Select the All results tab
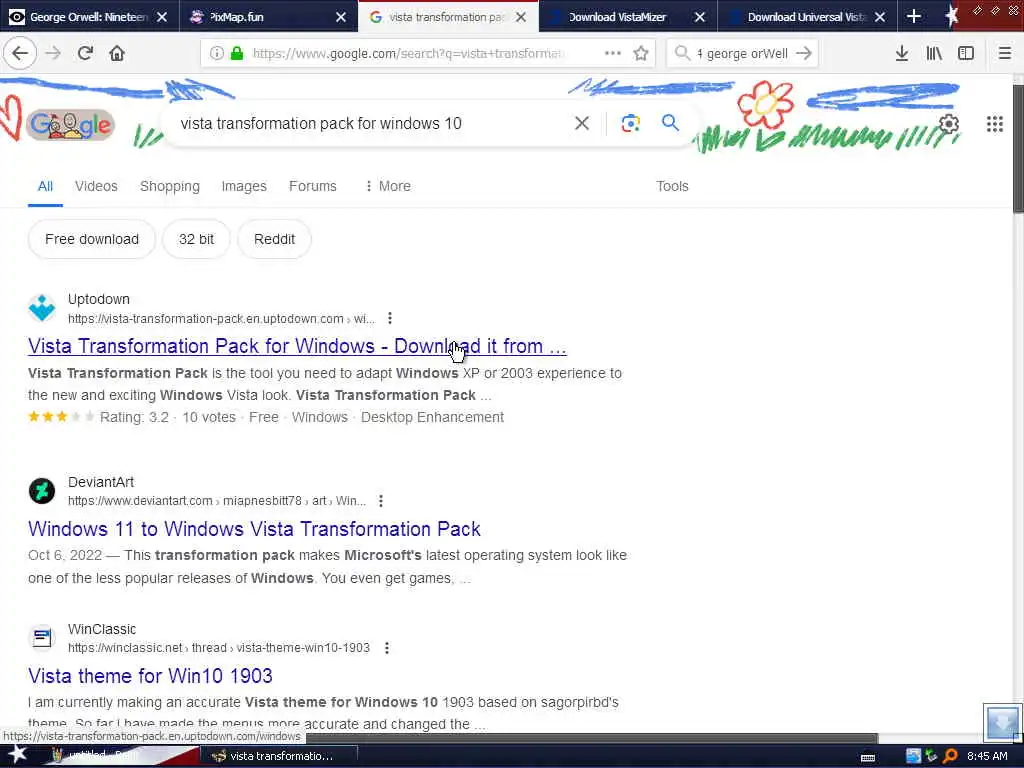The height and width of the screenshot is (768, 1024). pyautogui.click(x=45, y=186)
